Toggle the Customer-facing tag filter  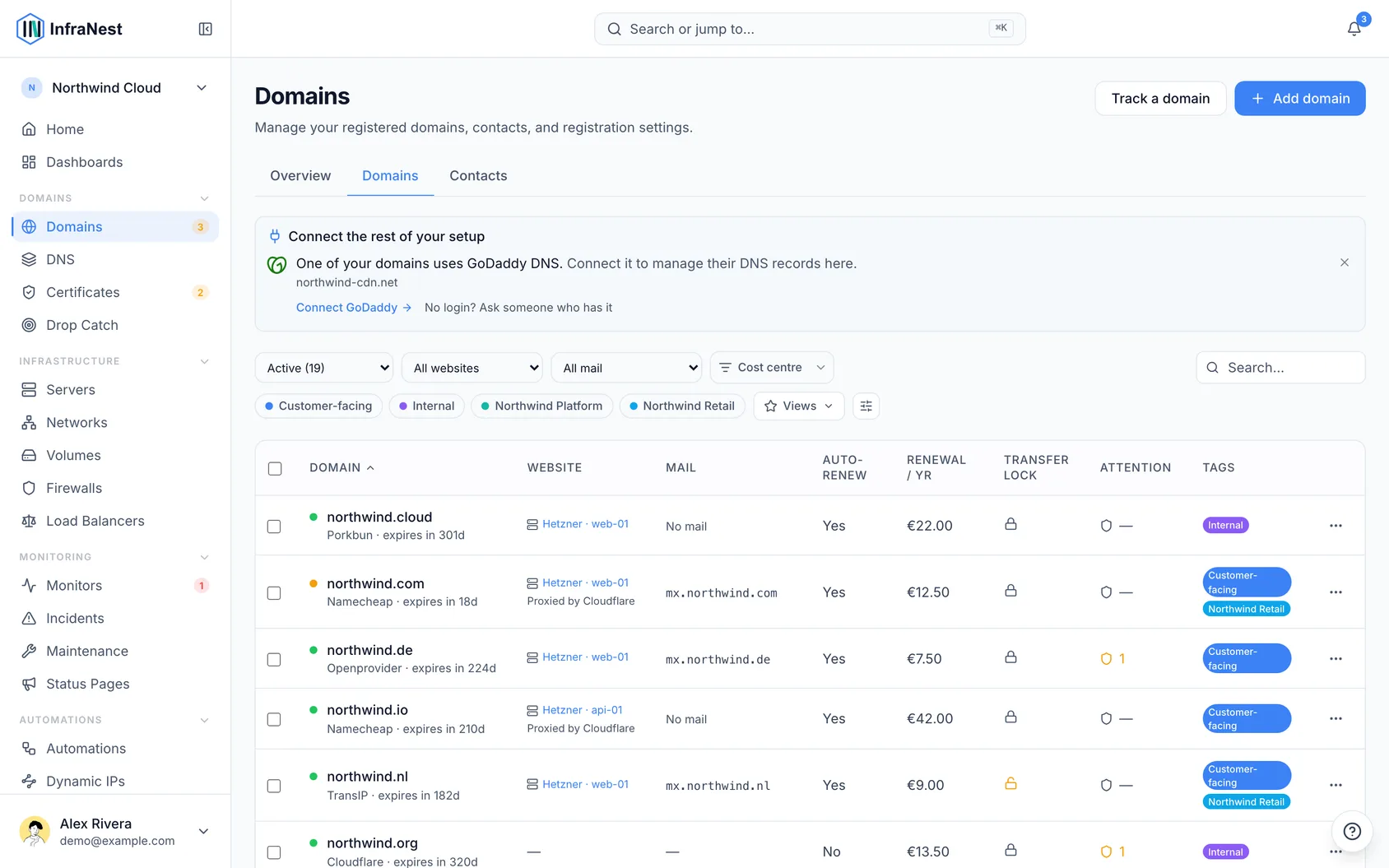point(318,406)
